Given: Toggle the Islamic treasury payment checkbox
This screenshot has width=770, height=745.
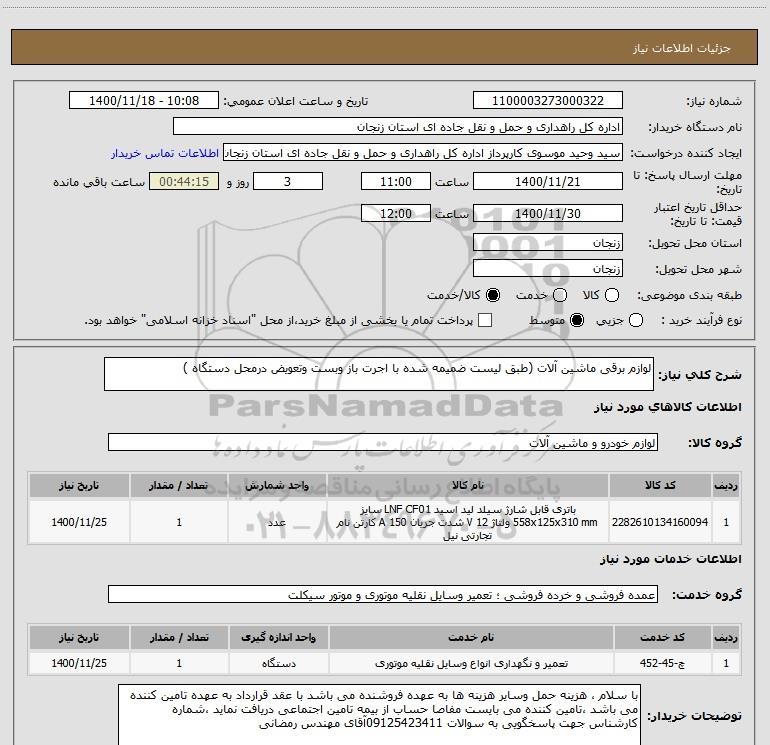Looking at the screenshot, I should 485,320.
